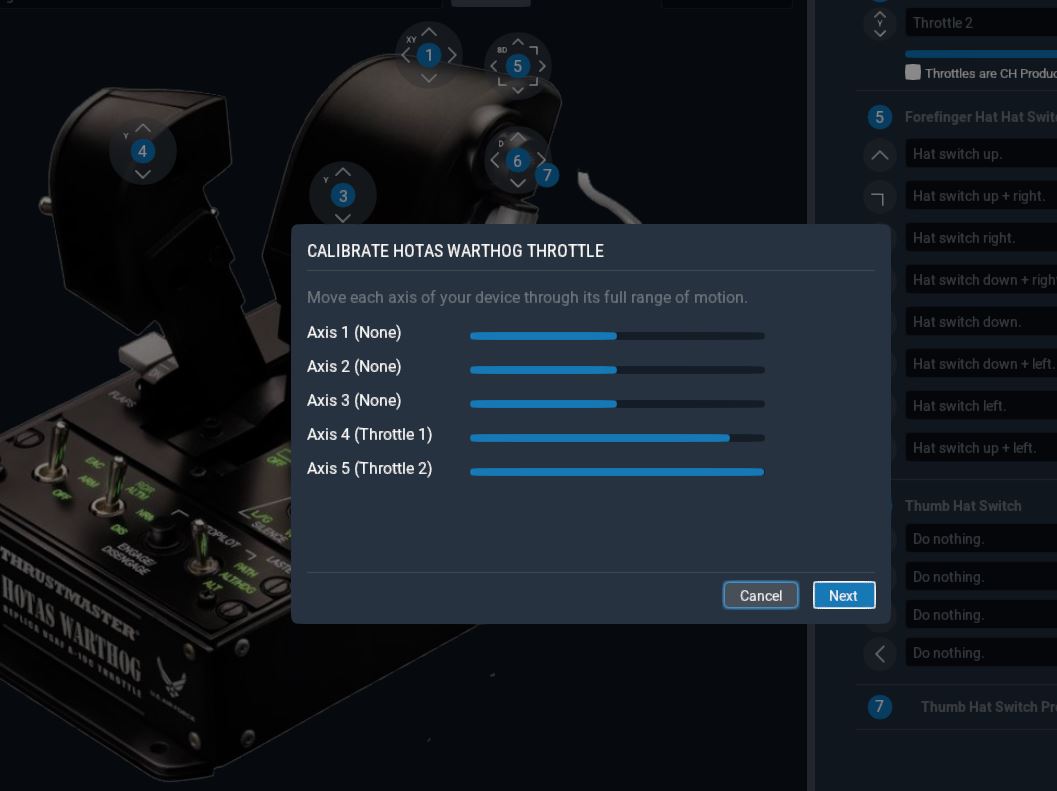The width and height of the screenshot is (1057, 791).
Task: Click the 'Thumb Hat Switch Press' heading
Action: [988, 707]
